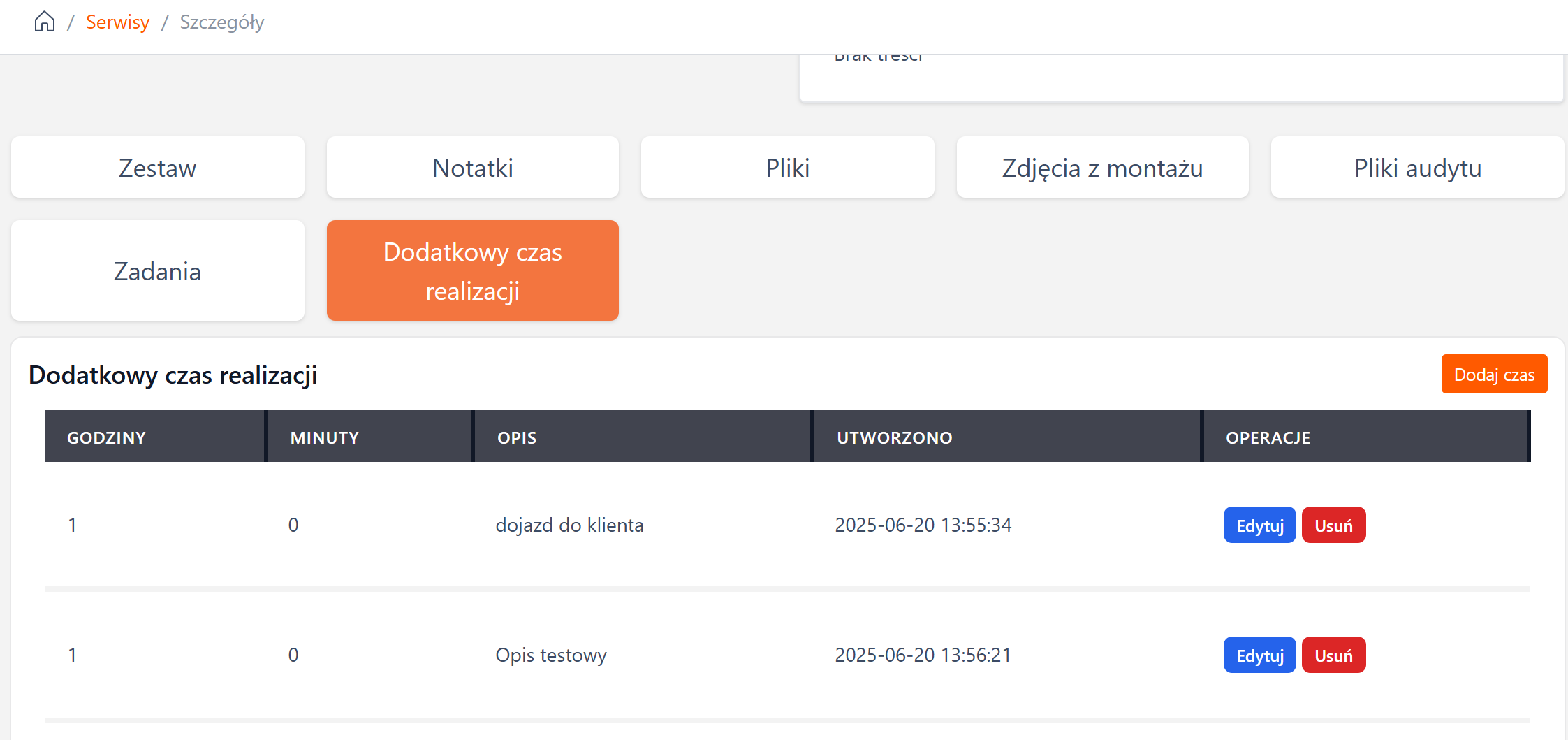The width and height of the screenshot is (1568, 740).
Task: Click the Godziny column header
Action: (x=106, y=437)
